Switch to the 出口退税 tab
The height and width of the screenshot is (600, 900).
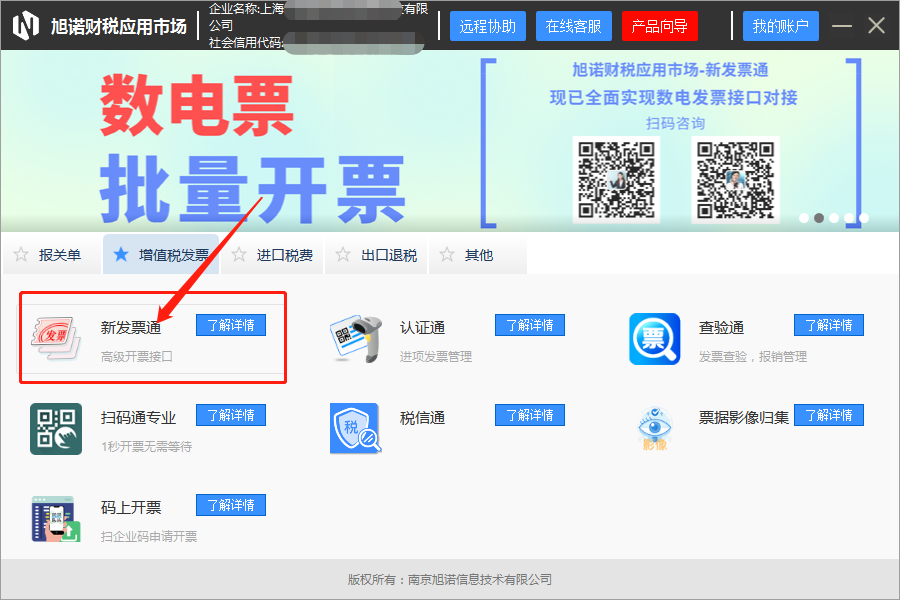pyautogui.click(x=376, y=254)
